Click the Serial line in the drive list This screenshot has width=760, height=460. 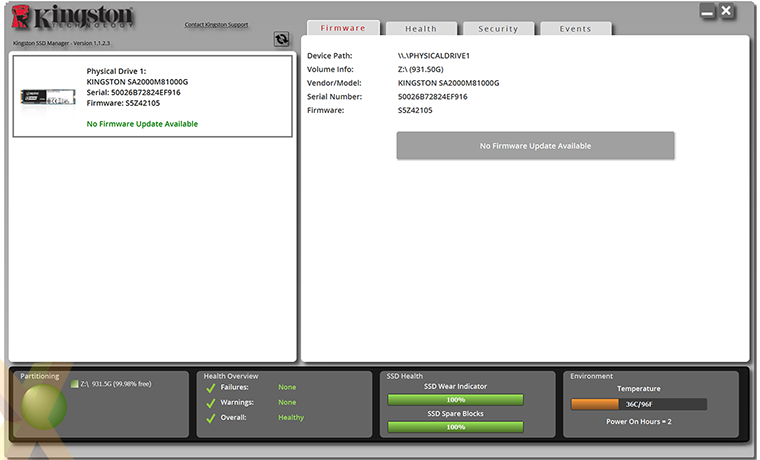coord(133,92)
